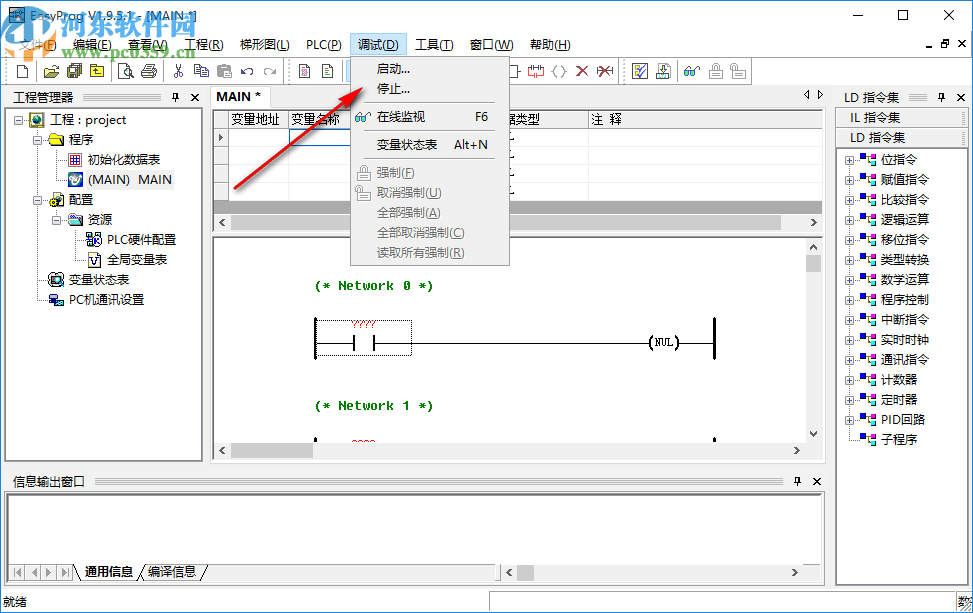Click the scissors cut icon

179,71
